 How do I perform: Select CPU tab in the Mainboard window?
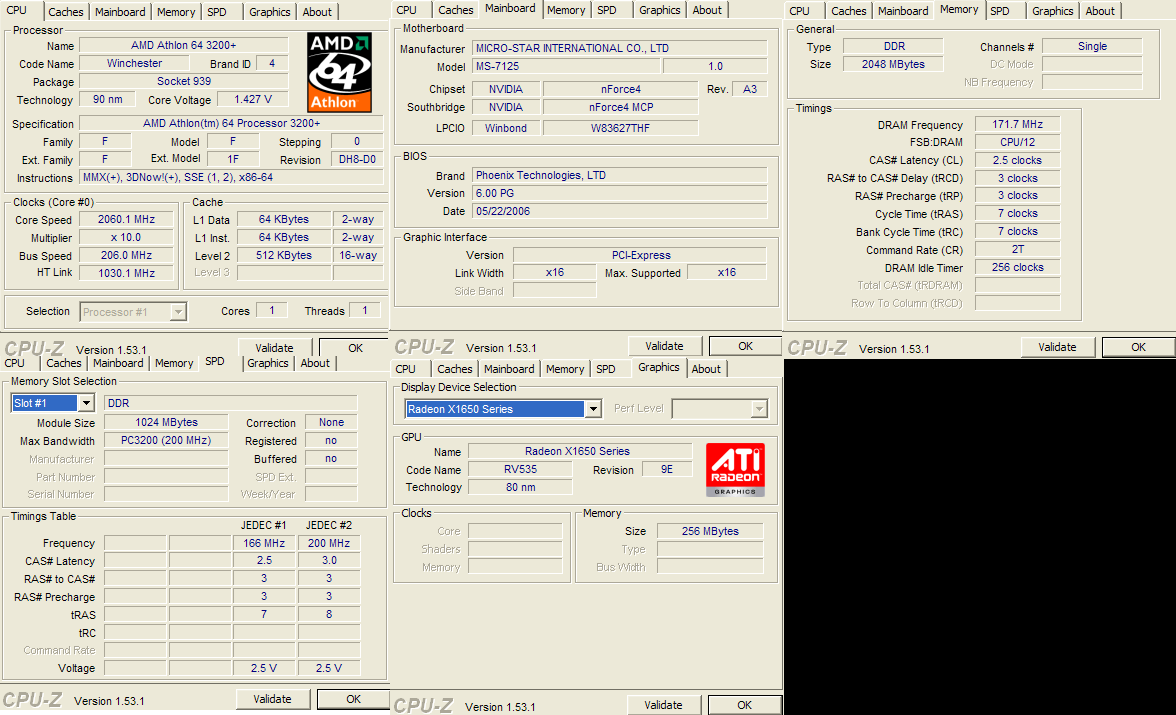[x=406, y=10]
